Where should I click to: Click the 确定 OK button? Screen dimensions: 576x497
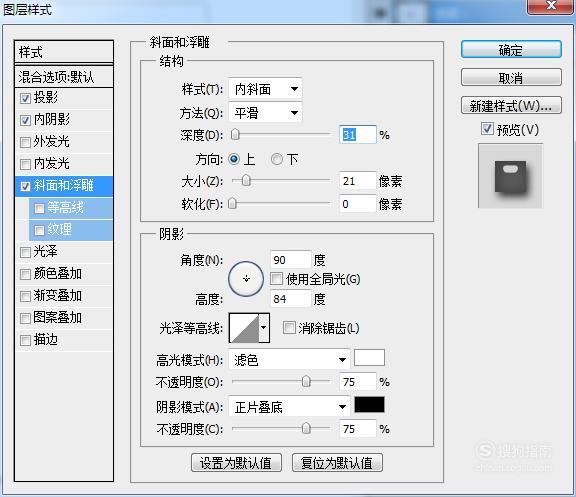pos(511,50)
